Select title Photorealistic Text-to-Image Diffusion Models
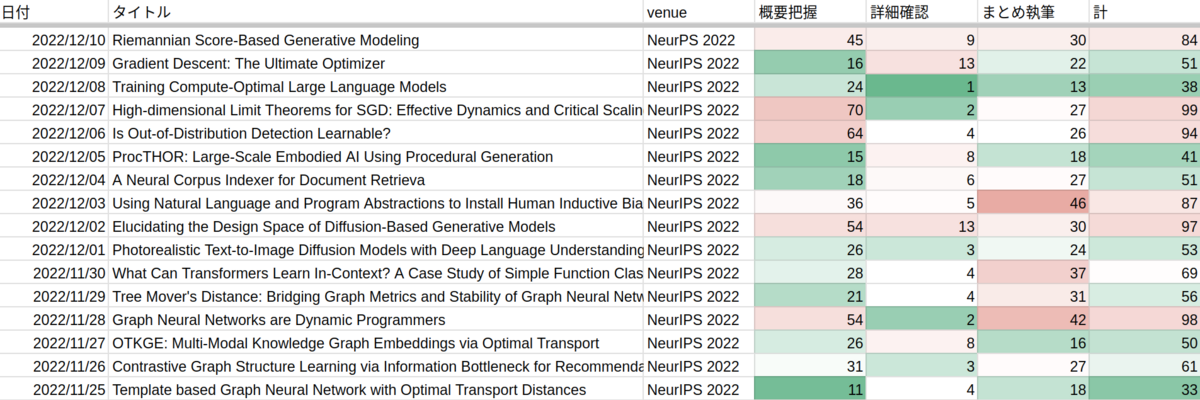The height and width of the screenshot is (400, 1200). (376, 250)
